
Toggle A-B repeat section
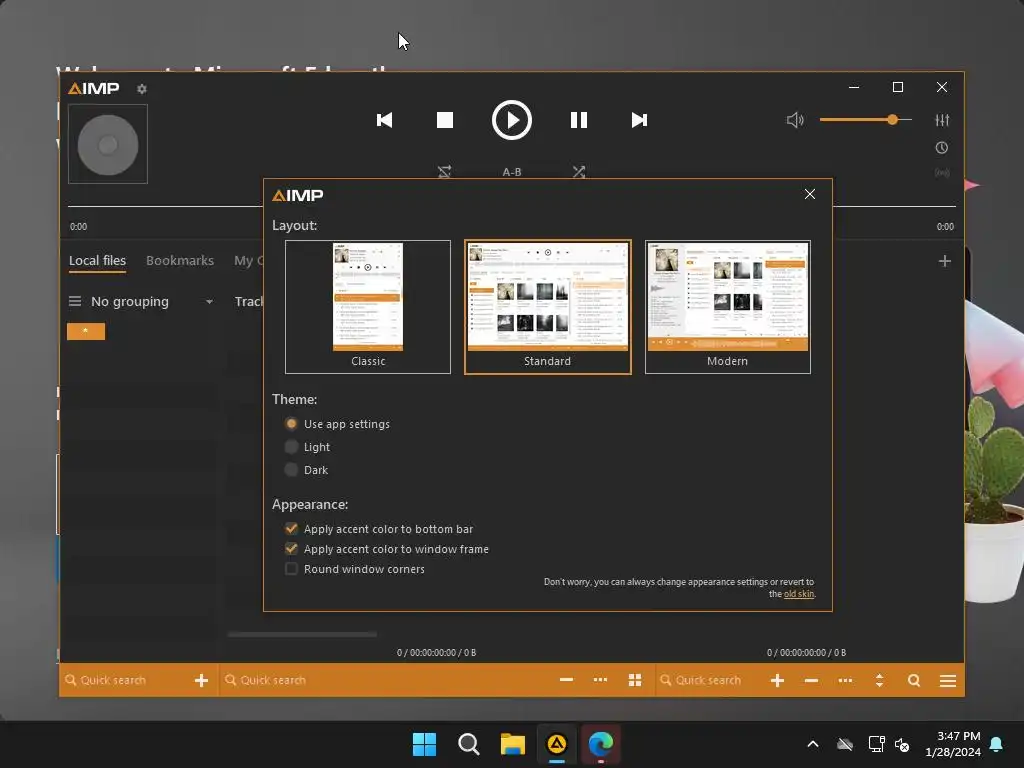tap(512, 172)
